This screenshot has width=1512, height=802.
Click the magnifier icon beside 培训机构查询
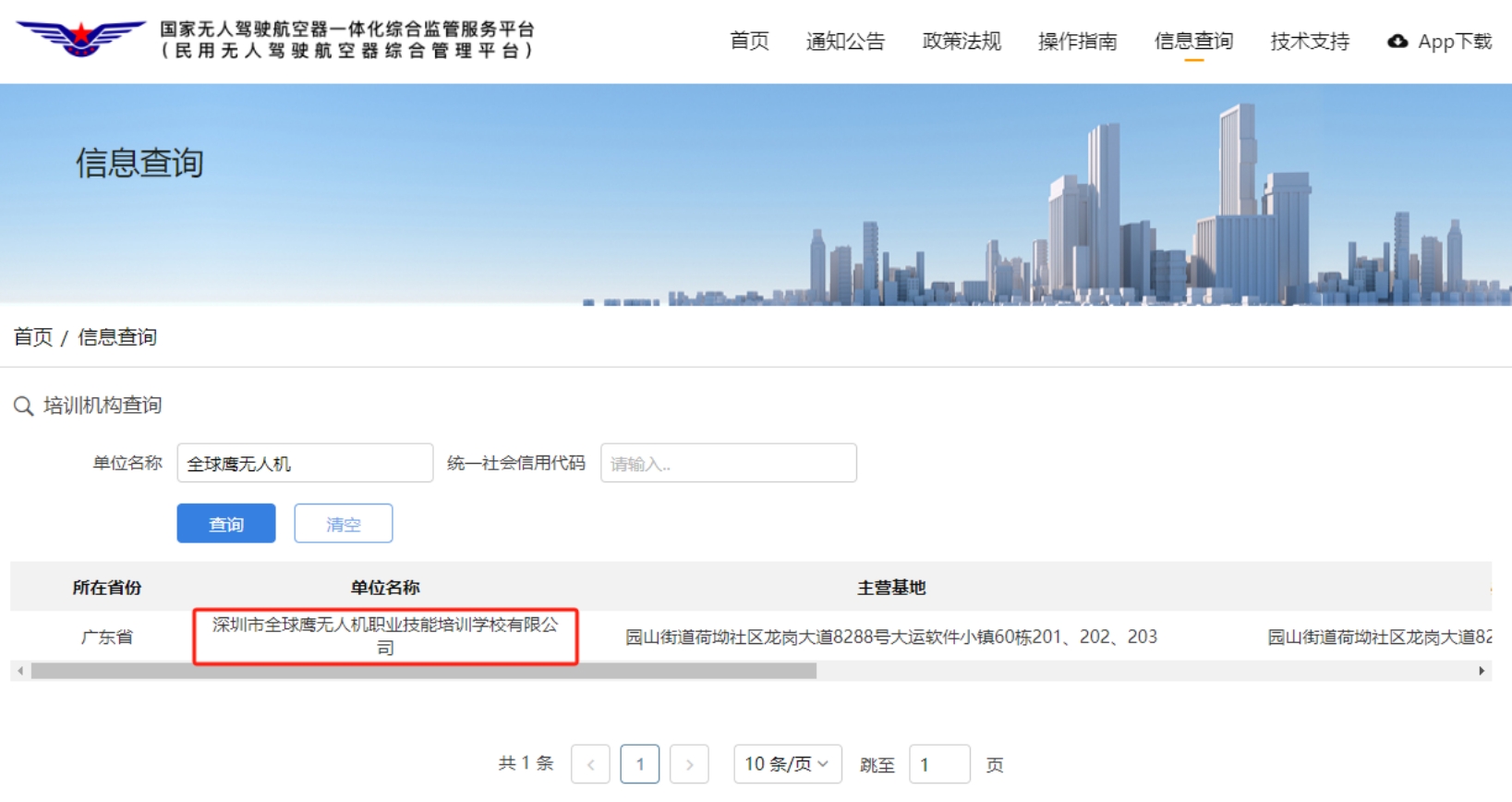coord(23,406)
